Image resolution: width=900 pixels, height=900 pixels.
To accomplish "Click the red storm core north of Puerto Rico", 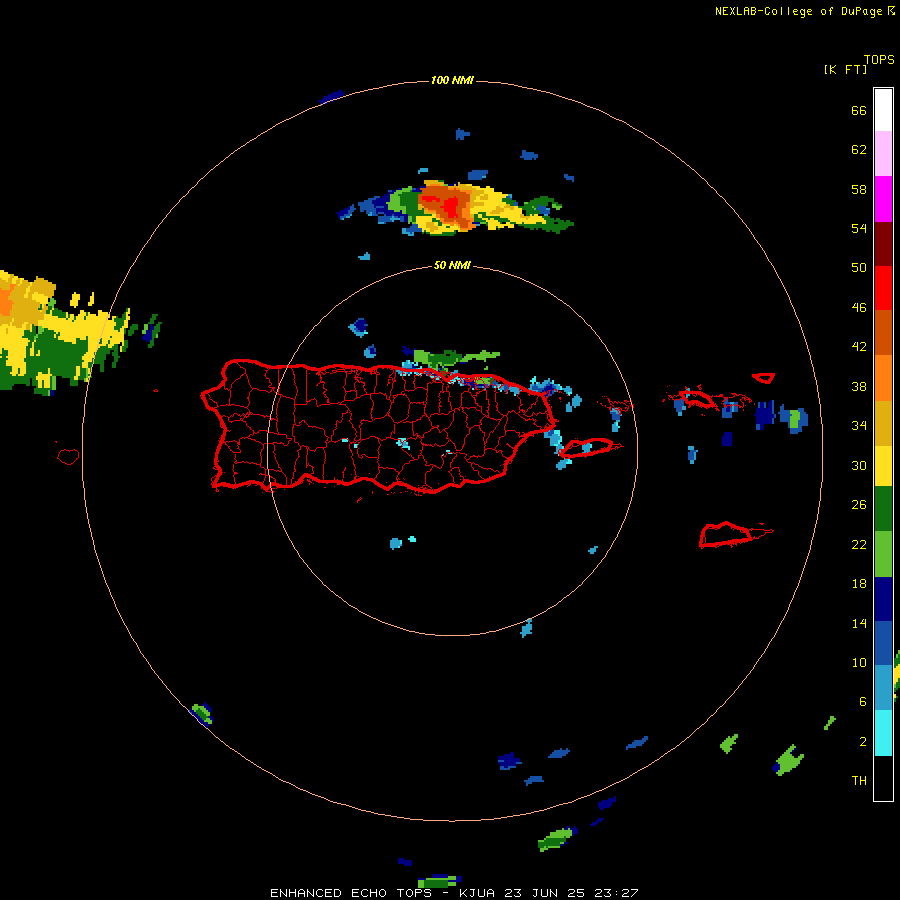I will coord(450,205).
